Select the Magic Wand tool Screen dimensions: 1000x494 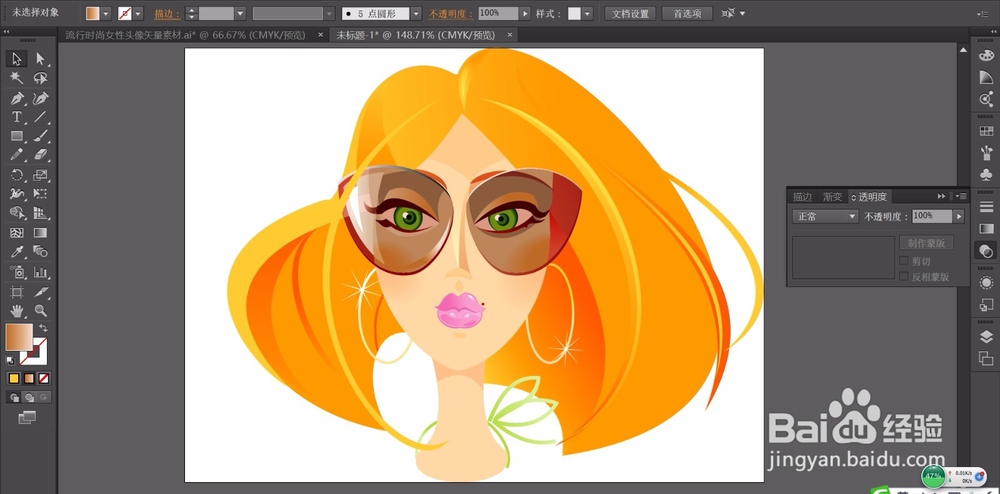17,78
